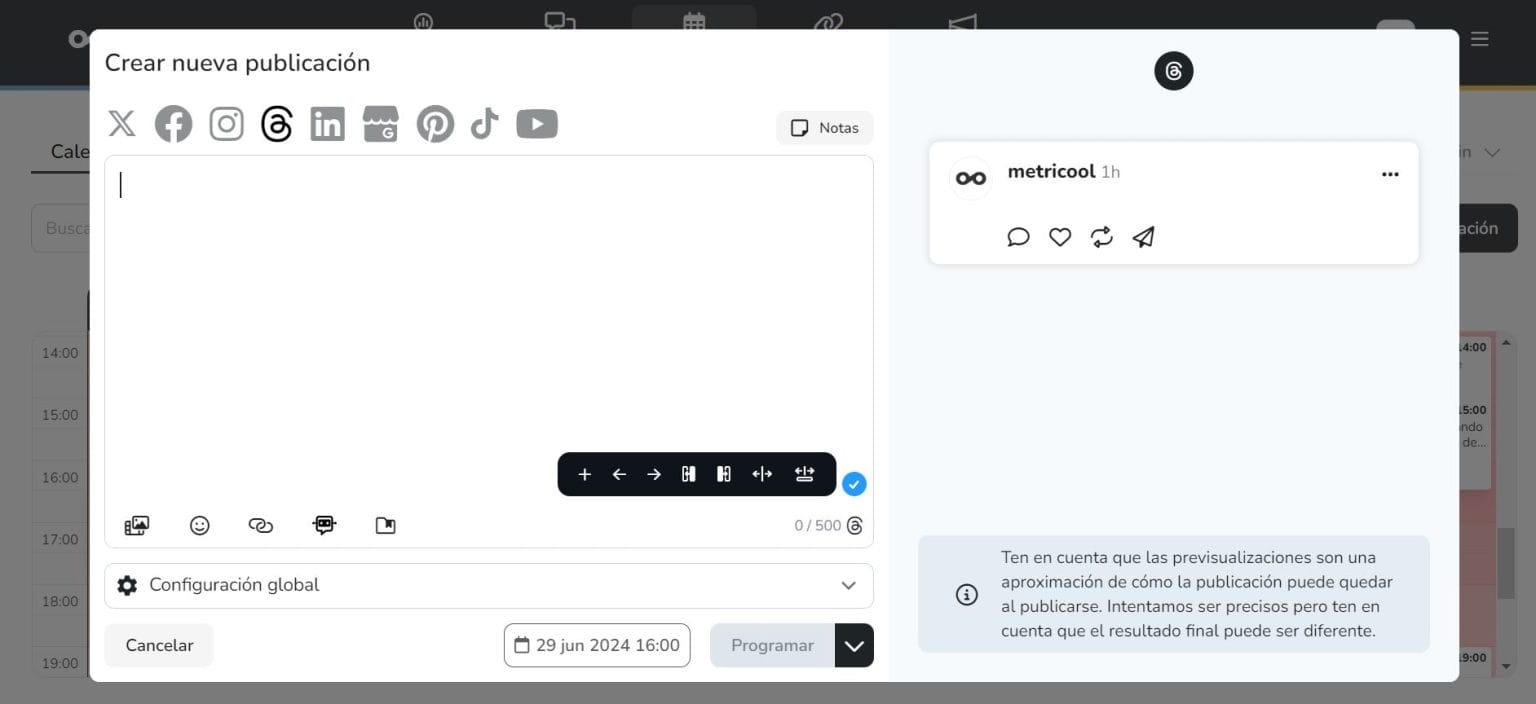Image resolution: width=1536 pixels, height=704 pixels.
Task: Select the YouTube network icon
Action: [536, 123]
